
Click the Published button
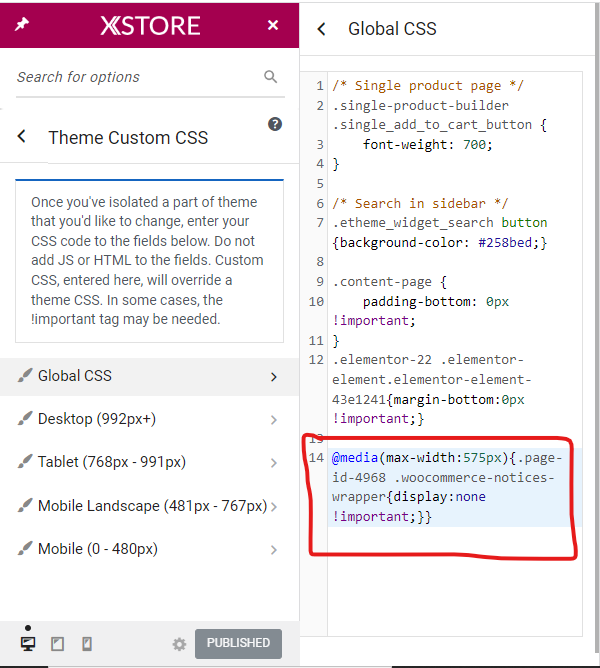(238, 643)
